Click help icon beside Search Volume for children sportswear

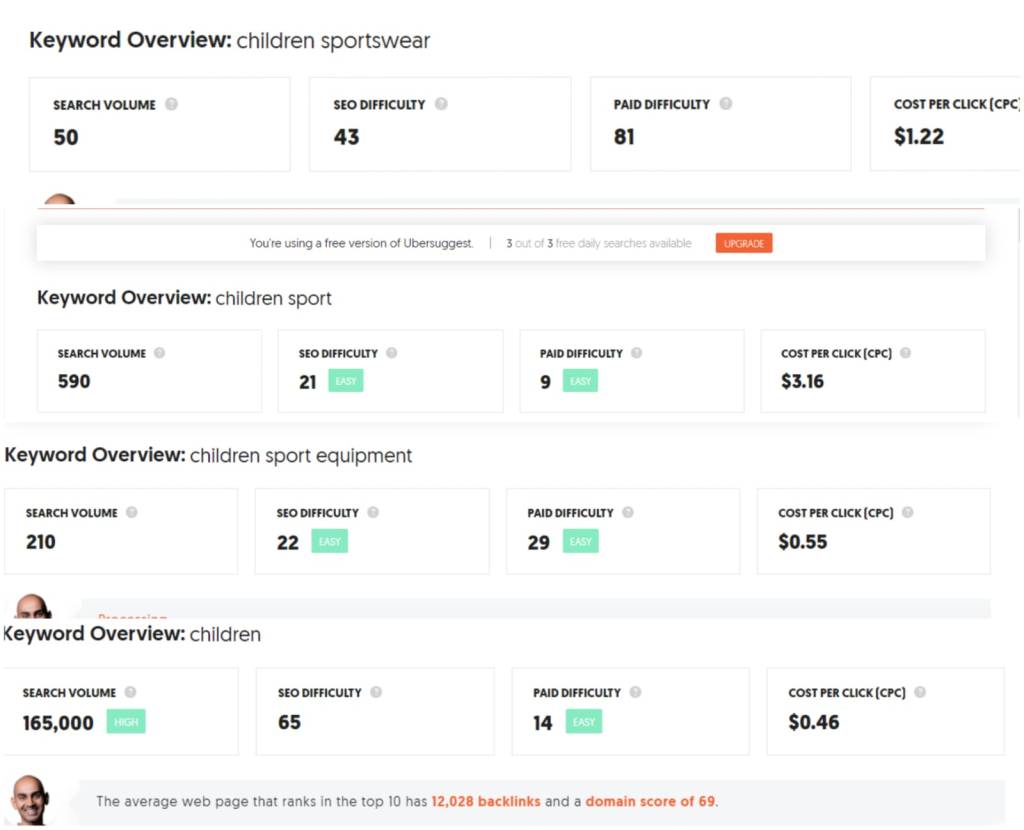tap(172, 104)
